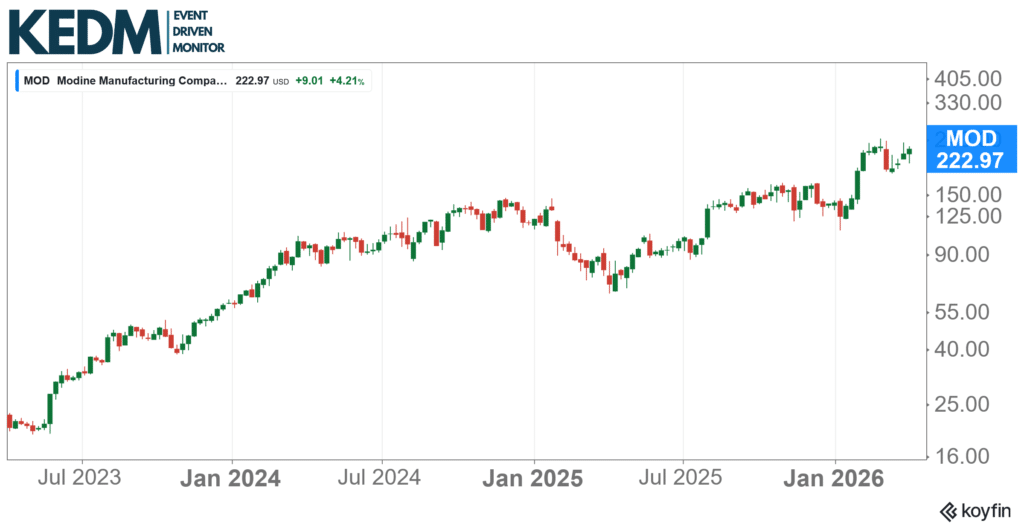
Task: Select the Jan 2025 axis label
Action: click(533, 478)
